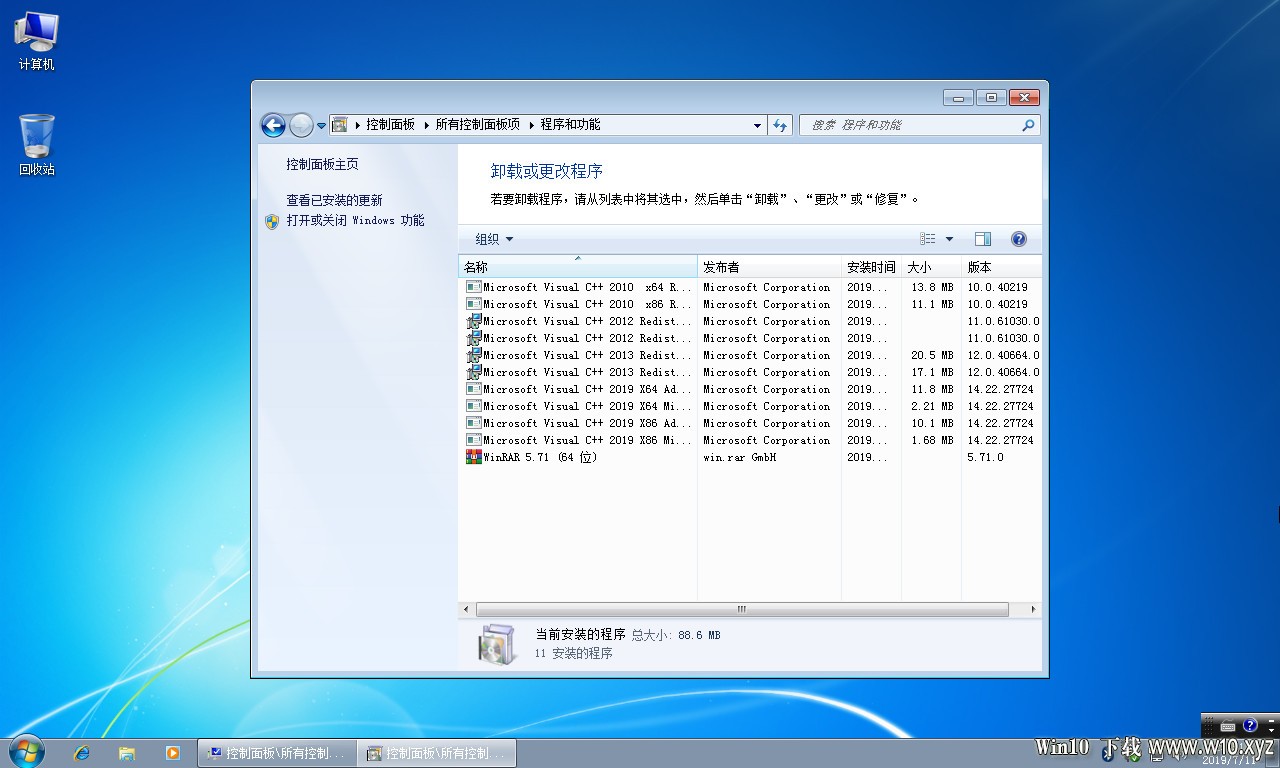Click the 2.21 MB size cell
1280x768 pixels.
coord(932,406)
